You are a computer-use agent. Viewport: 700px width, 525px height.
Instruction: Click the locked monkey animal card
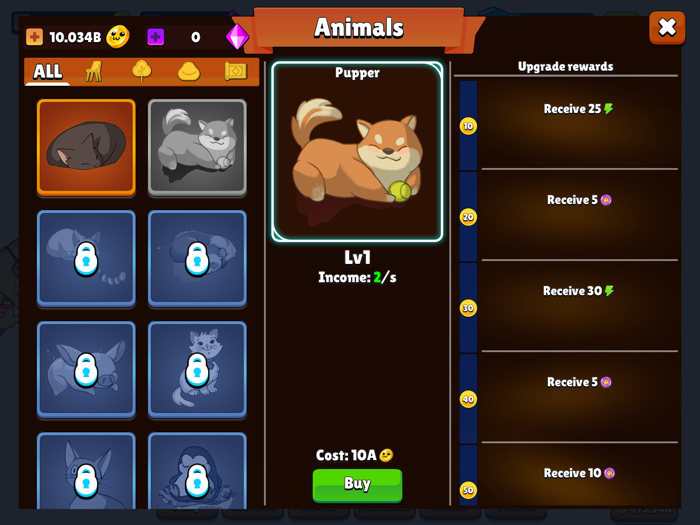(197, 471)
